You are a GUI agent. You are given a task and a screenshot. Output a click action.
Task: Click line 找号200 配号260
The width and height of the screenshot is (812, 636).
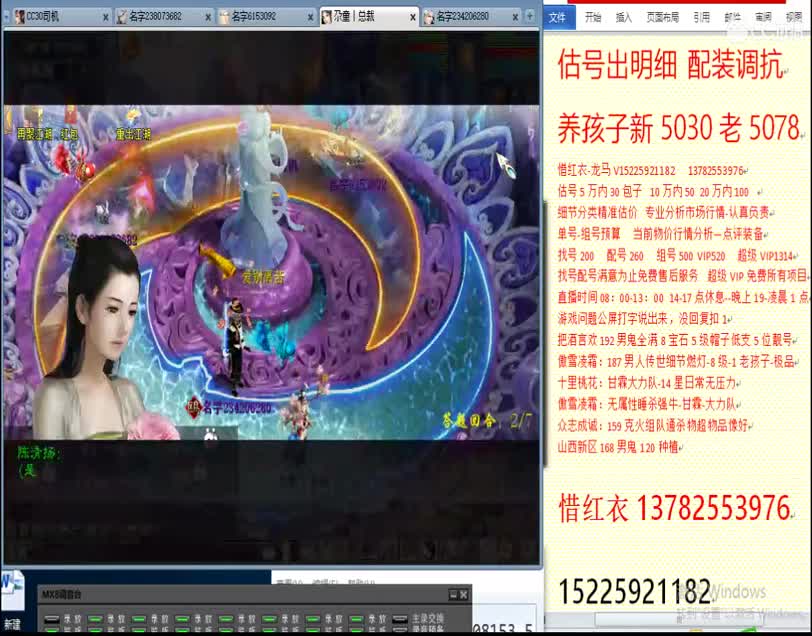tap(675, 255)
